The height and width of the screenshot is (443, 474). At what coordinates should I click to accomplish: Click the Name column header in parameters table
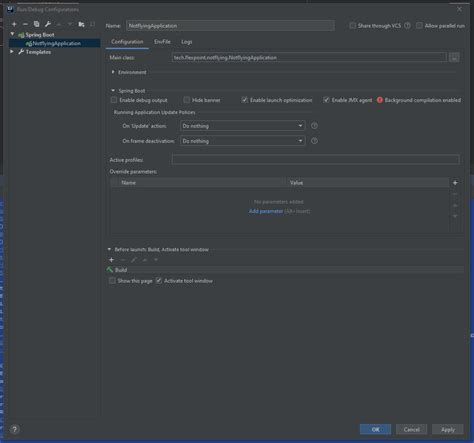(202, 183)
